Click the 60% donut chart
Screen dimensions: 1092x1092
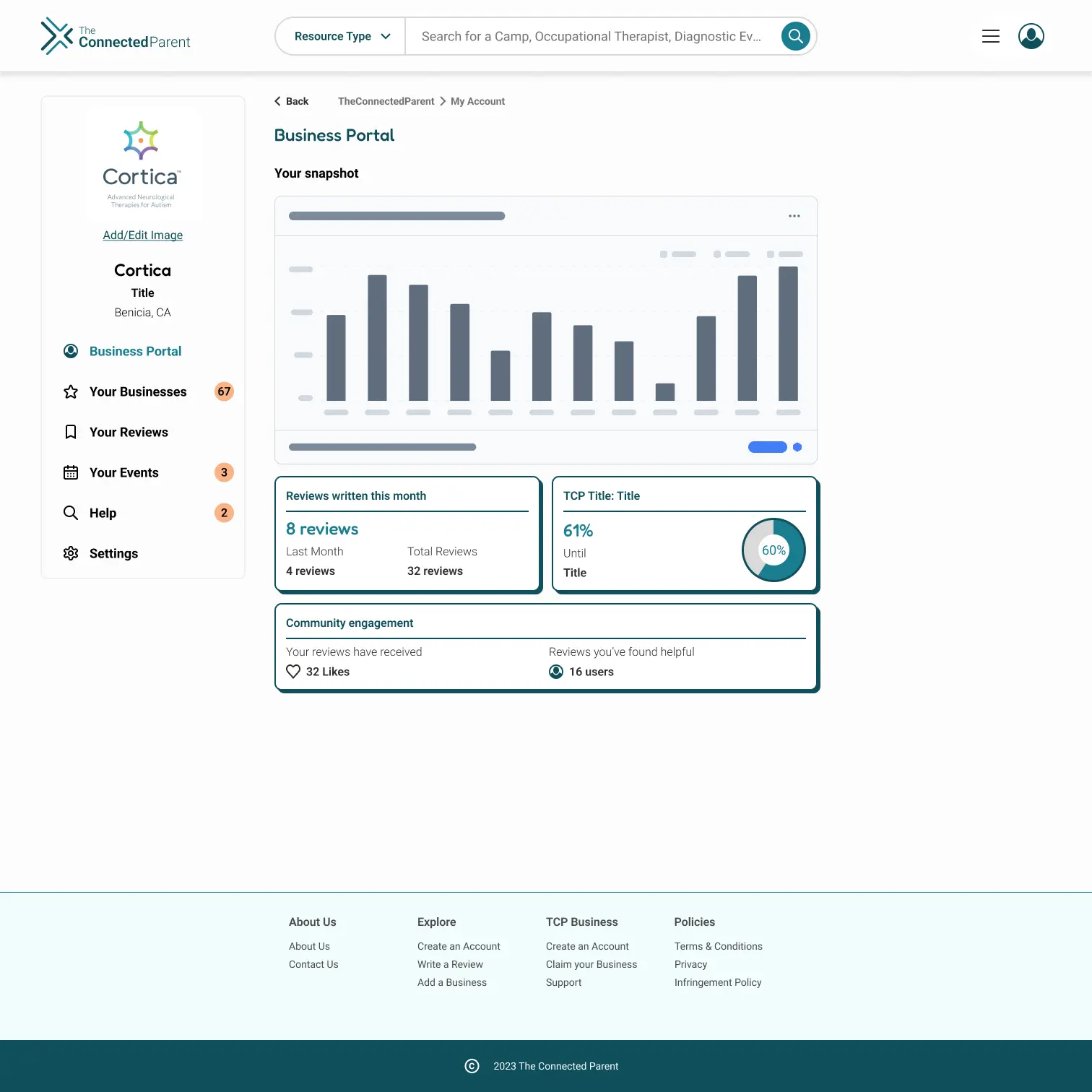click(773, 550)
